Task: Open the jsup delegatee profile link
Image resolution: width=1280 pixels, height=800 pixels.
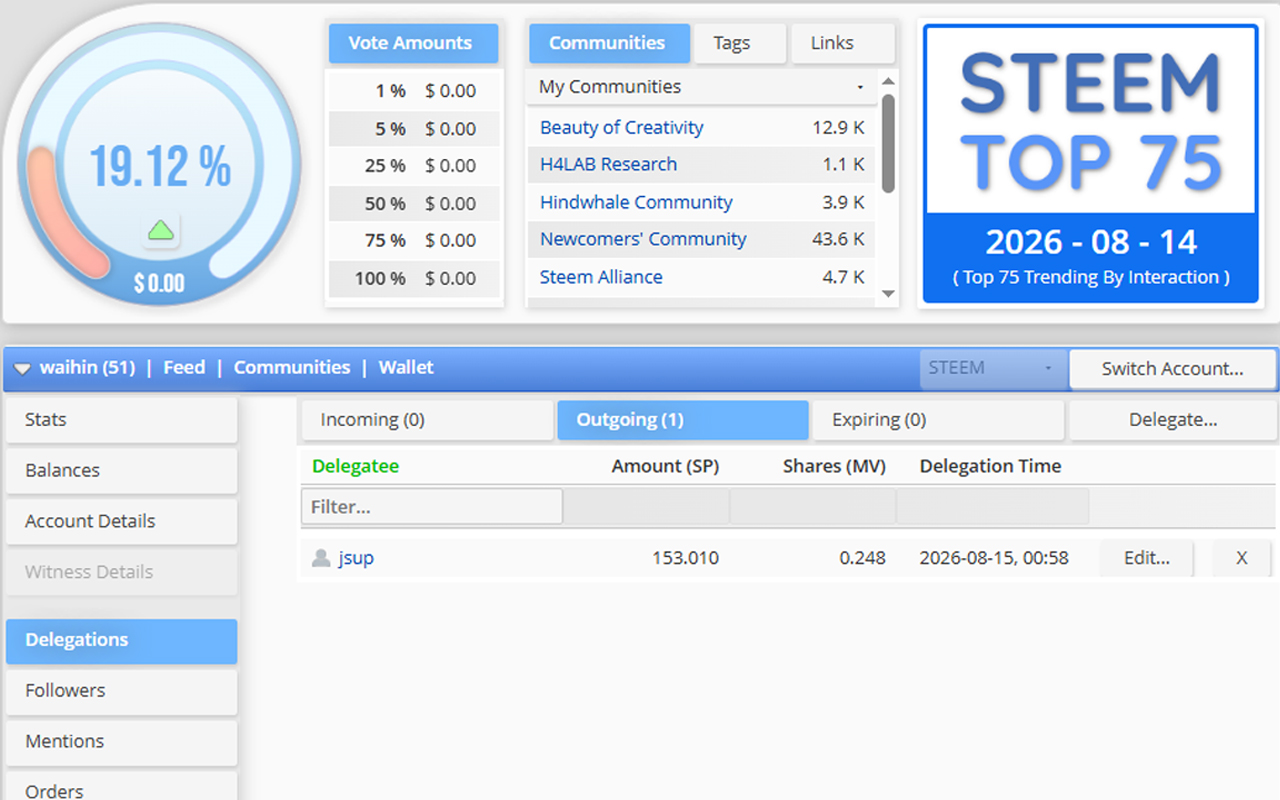Action: (356, 558)
